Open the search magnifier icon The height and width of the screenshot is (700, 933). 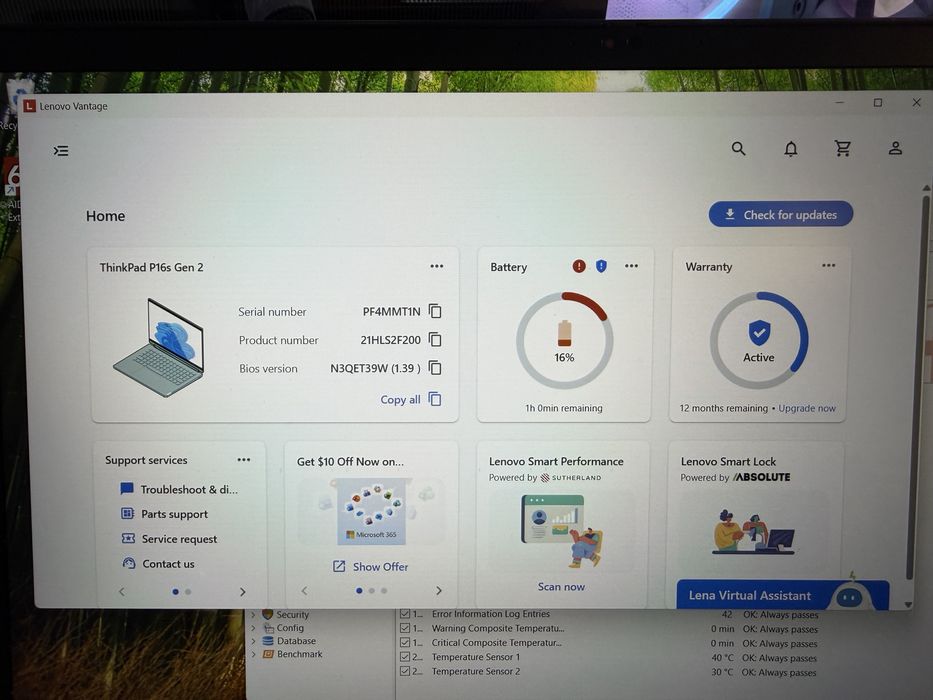click(x=738, y=149)
